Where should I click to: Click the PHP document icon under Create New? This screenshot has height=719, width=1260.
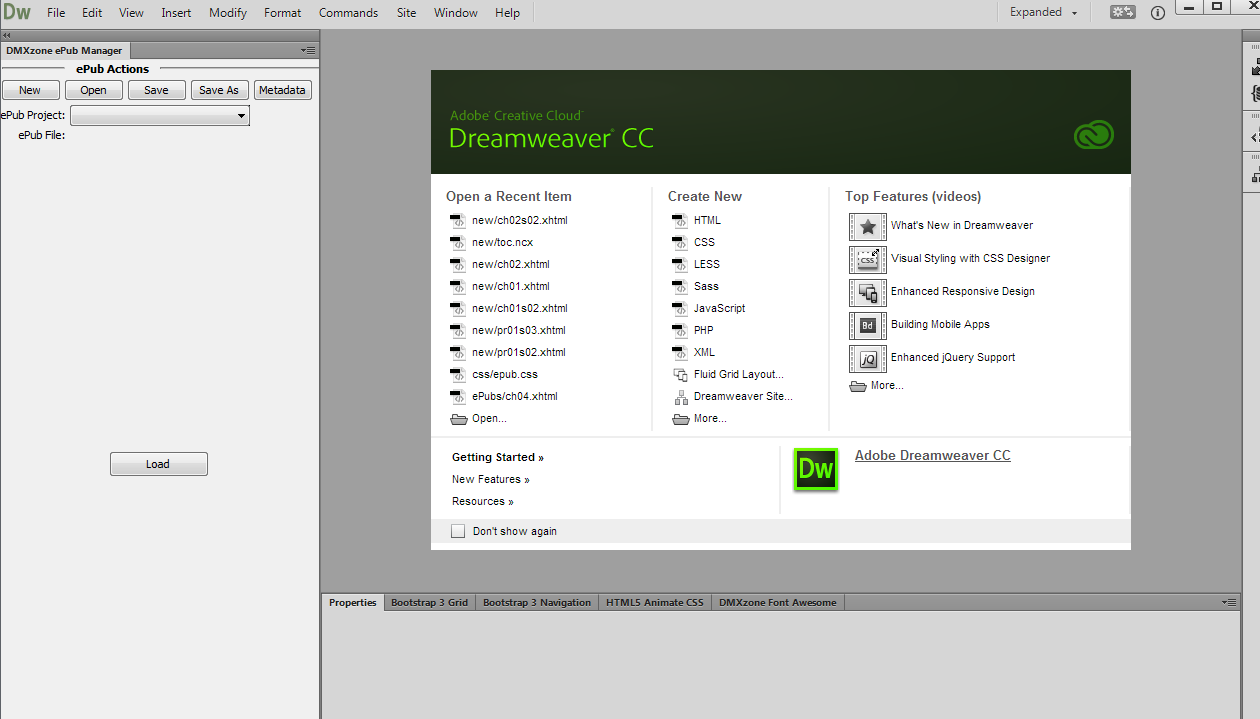(x=680, y=331)
